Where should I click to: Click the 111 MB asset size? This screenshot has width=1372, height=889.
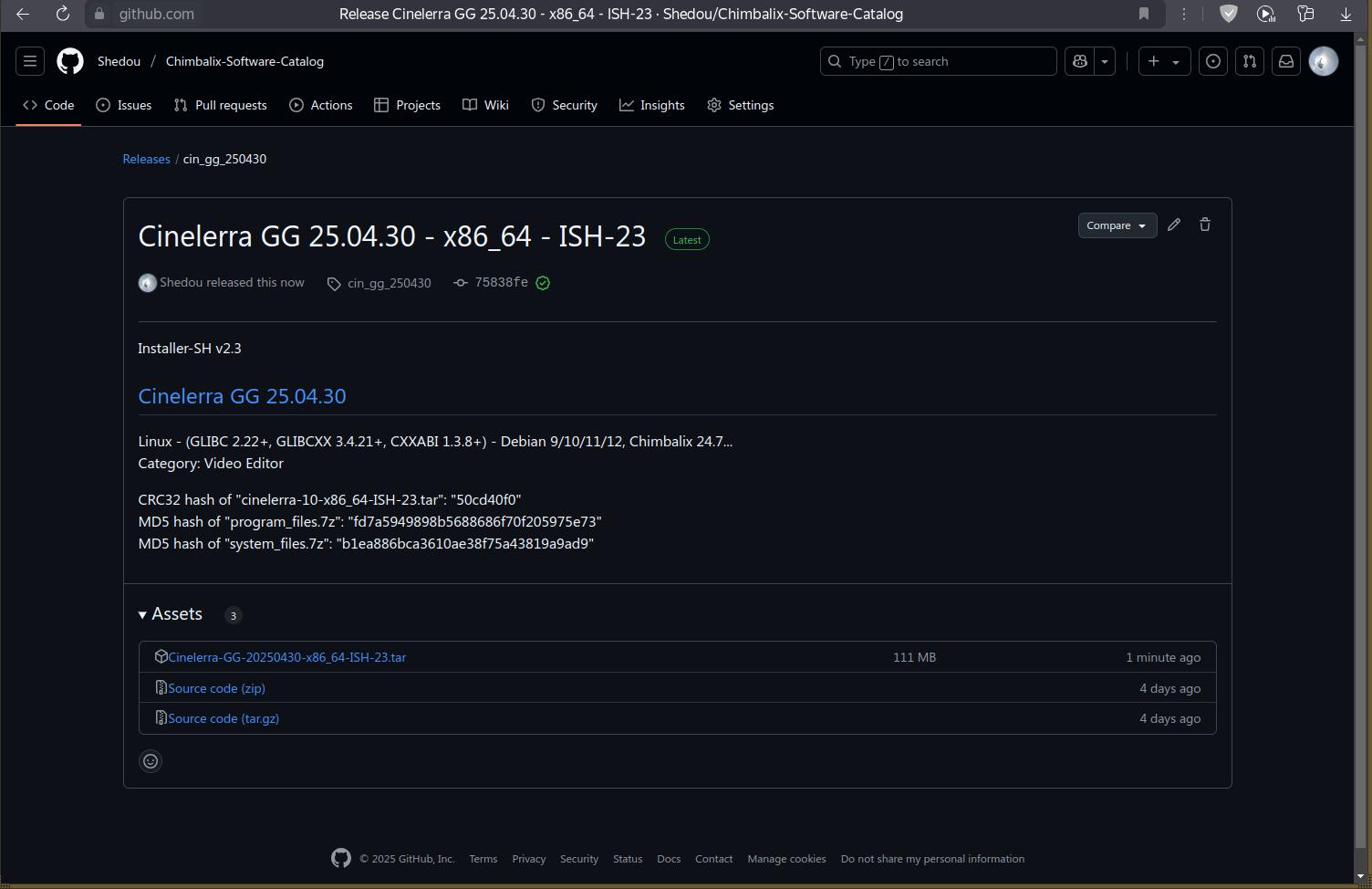click(914, 657)
